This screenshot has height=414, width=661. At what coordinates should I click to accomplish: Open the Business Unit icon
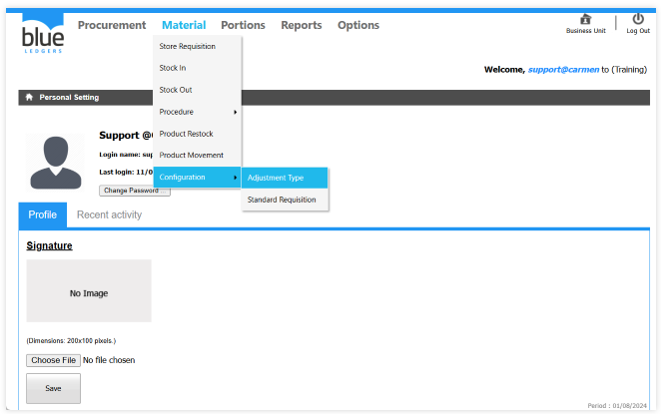pyautogui.click(x=585, y=19)
